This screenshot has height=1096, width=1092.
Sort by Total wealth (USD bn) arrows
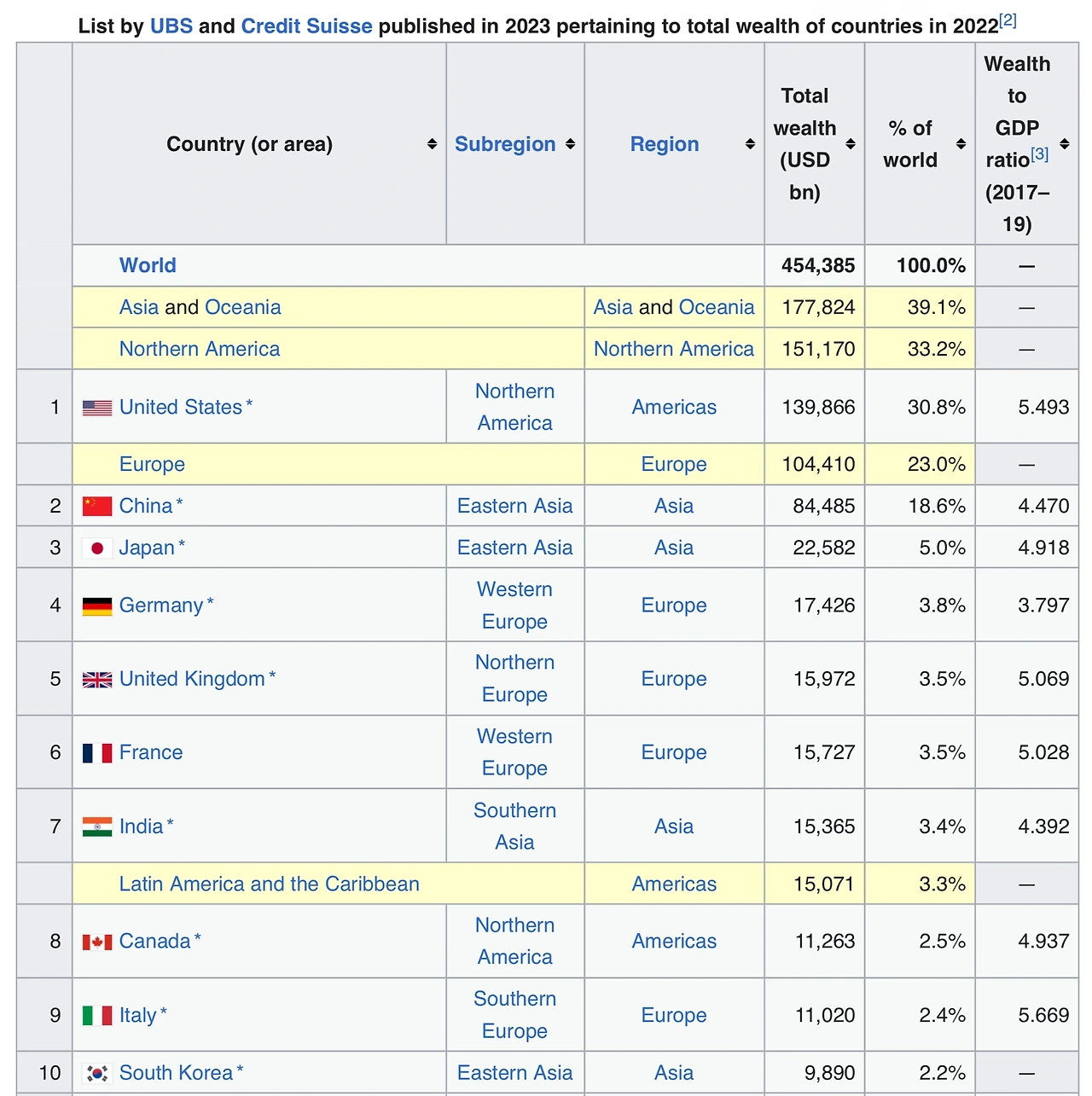coord(851,144)
